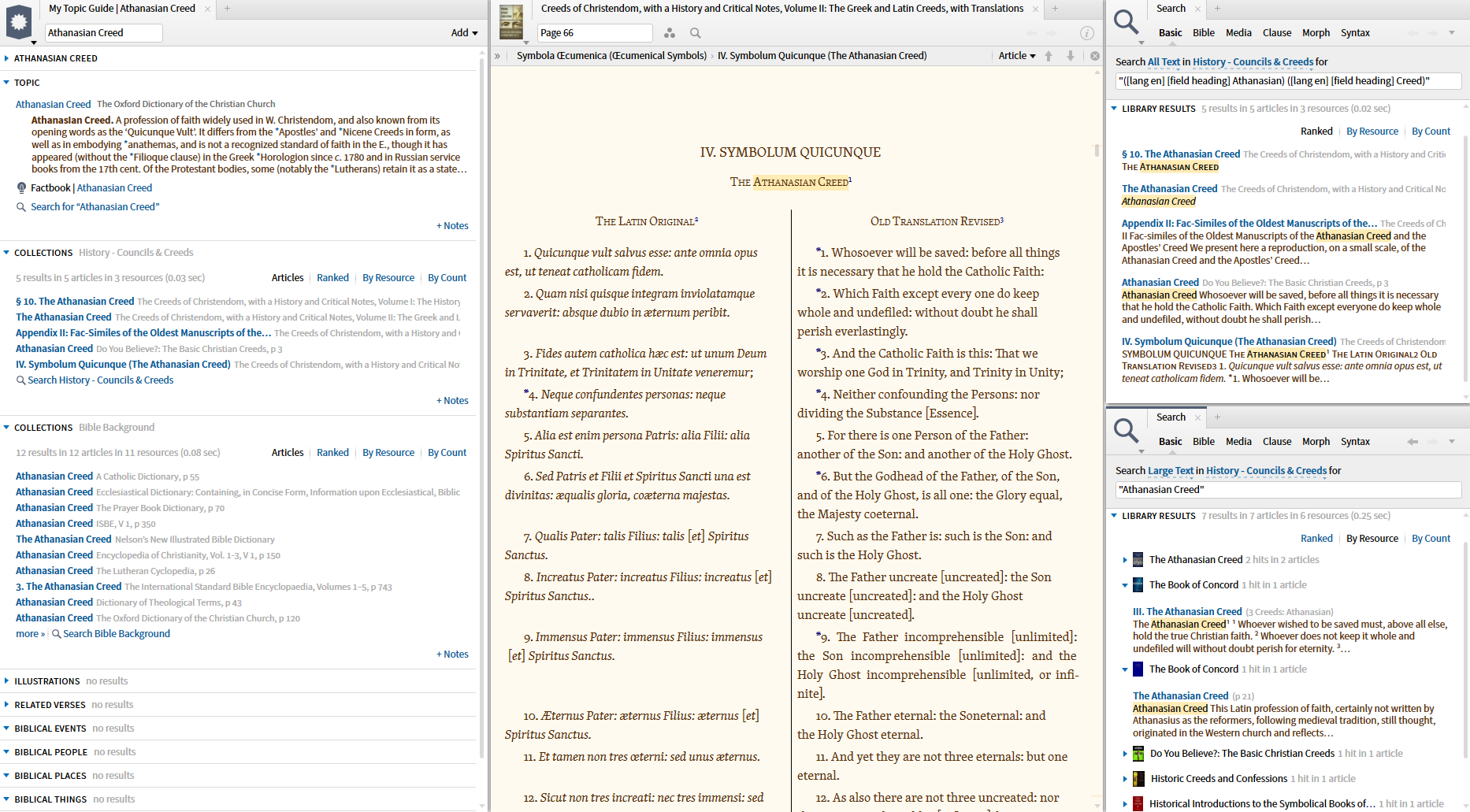
Task: Click Search for "Athanasian Creed" link
Action: 95,207
